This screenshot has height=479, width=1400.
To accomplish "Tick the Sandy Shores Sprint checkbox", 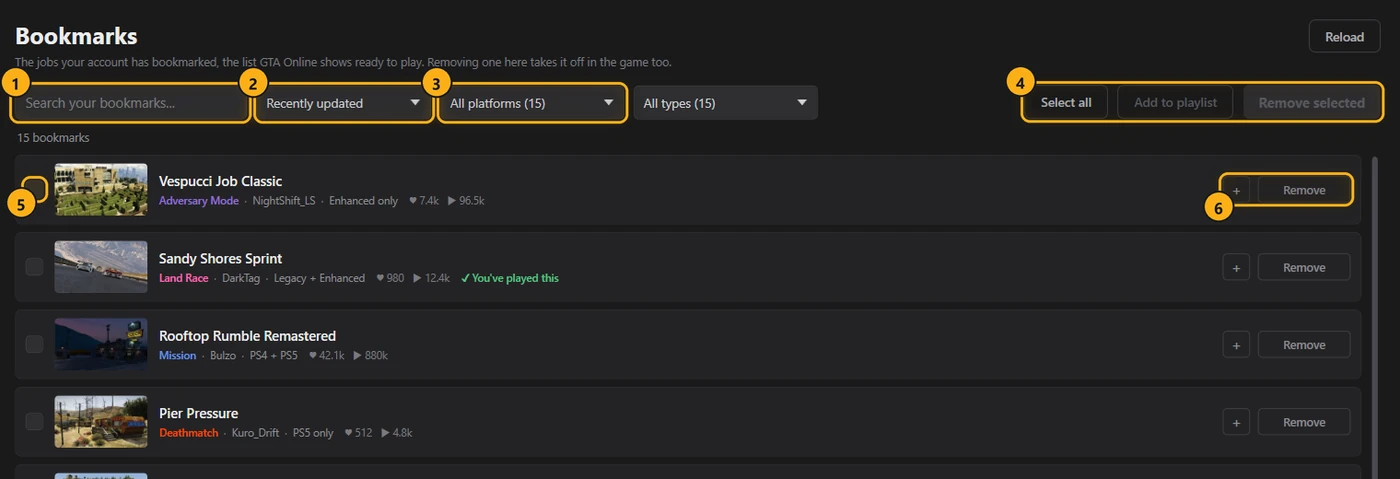I will 34,267.
